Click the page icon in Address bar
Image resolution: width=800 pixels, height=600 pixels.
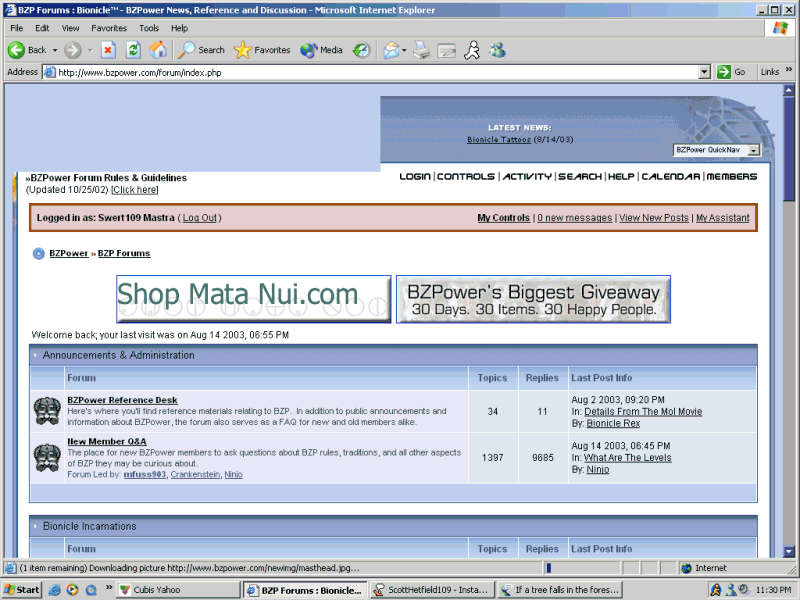coord(49,72)
